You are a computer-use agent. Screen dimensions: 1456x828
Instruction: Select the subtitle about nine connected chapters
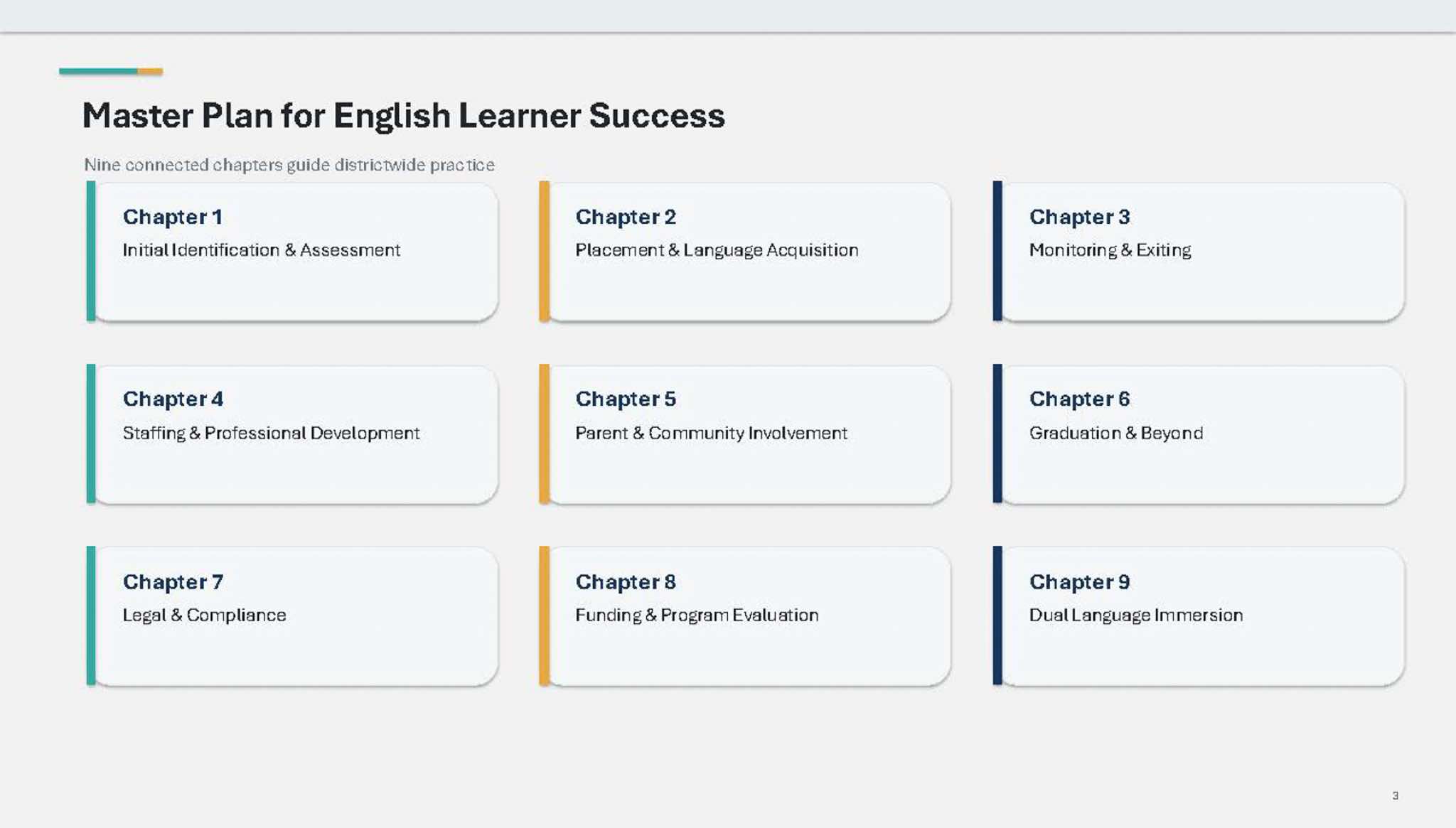click(289, 165)
